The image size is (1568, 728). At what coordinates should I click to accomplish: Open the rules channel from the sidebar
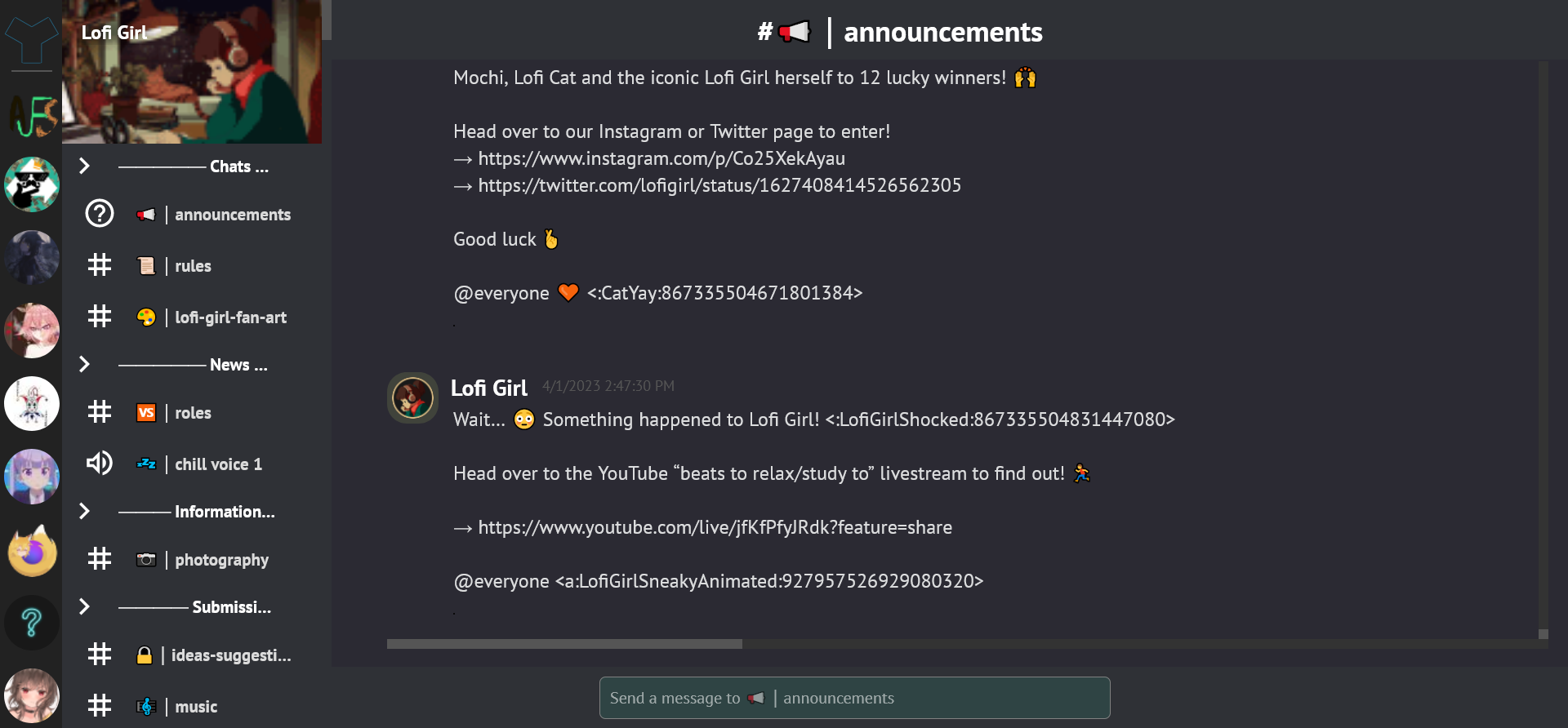coord(193,265)
